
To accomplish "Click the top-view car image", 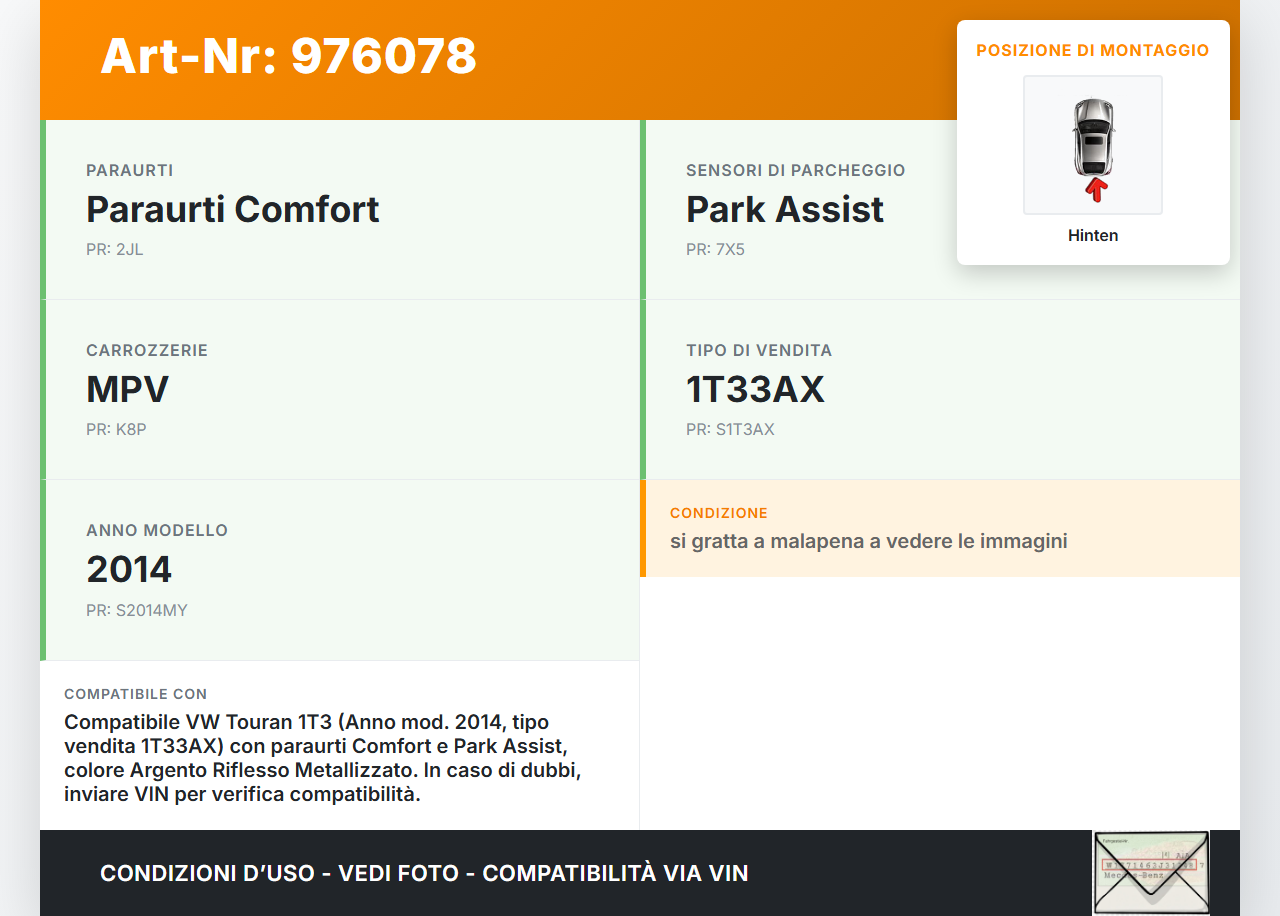I will pyautogui.click(x=1093, y=136).
